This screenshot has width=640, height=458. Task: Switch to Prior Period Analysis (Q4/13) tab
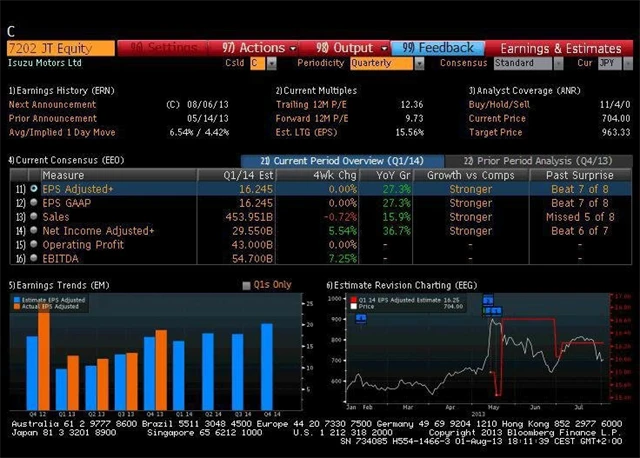click(538, 161)
